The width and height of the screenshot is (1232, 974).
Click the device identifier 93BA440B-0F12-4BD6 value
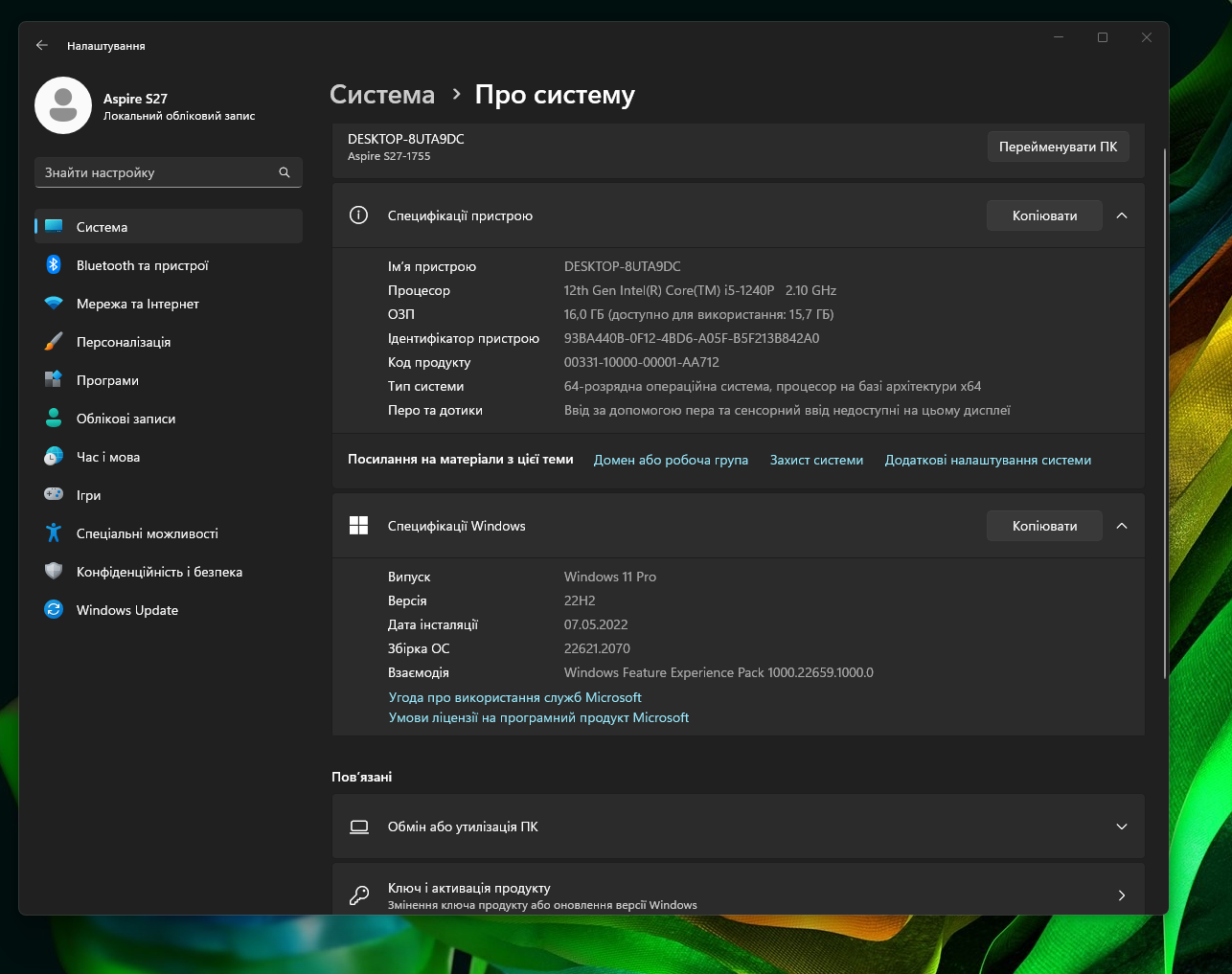[692, 338]
